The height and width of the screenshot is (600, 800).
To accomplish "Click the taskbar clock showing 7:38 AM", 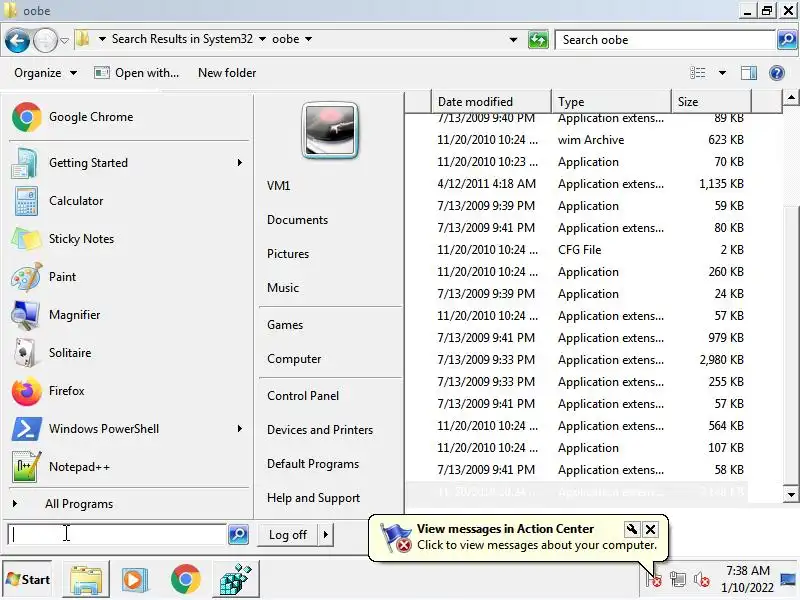I will click(747, 580).
